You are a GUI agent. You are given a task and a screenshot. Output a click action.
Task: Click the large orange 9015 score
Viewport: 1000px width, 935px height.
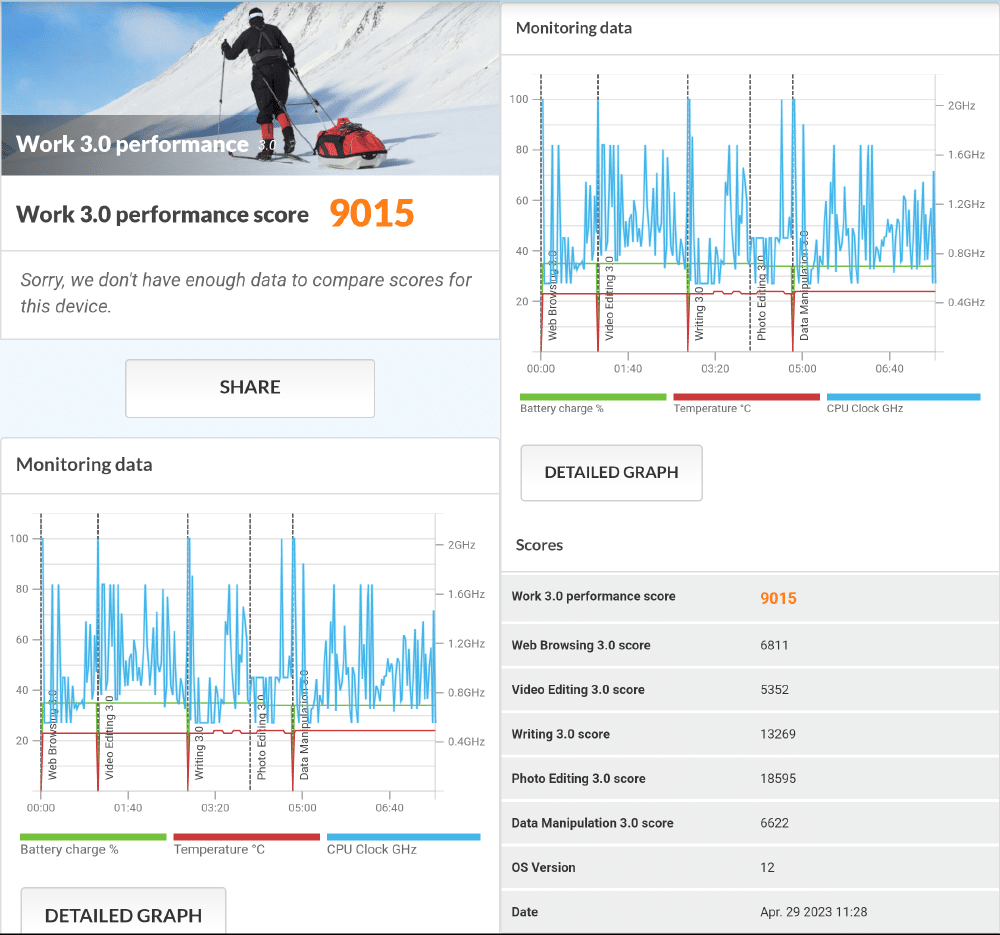click(372, 214)
